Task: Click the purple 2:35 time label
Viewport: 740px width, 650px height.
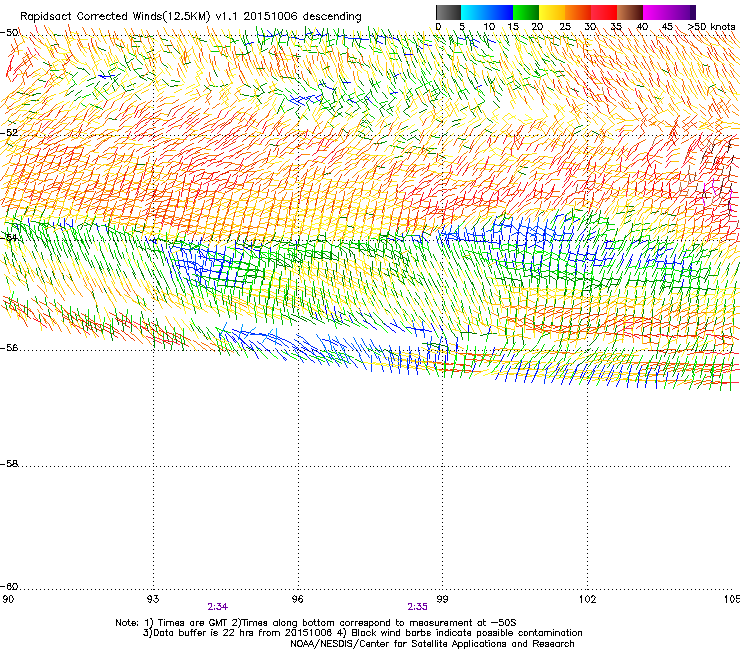Action: click(418, 607)
